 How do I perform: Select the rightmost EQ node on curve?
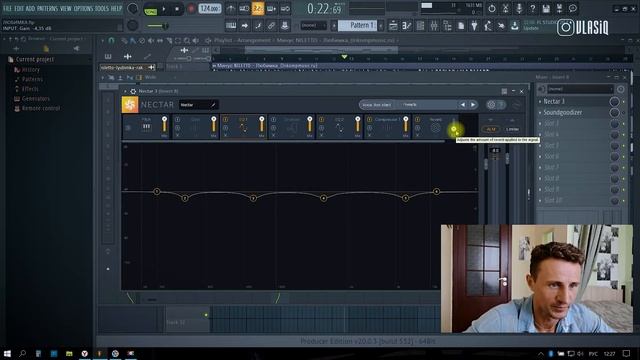(x=436, y=191)
